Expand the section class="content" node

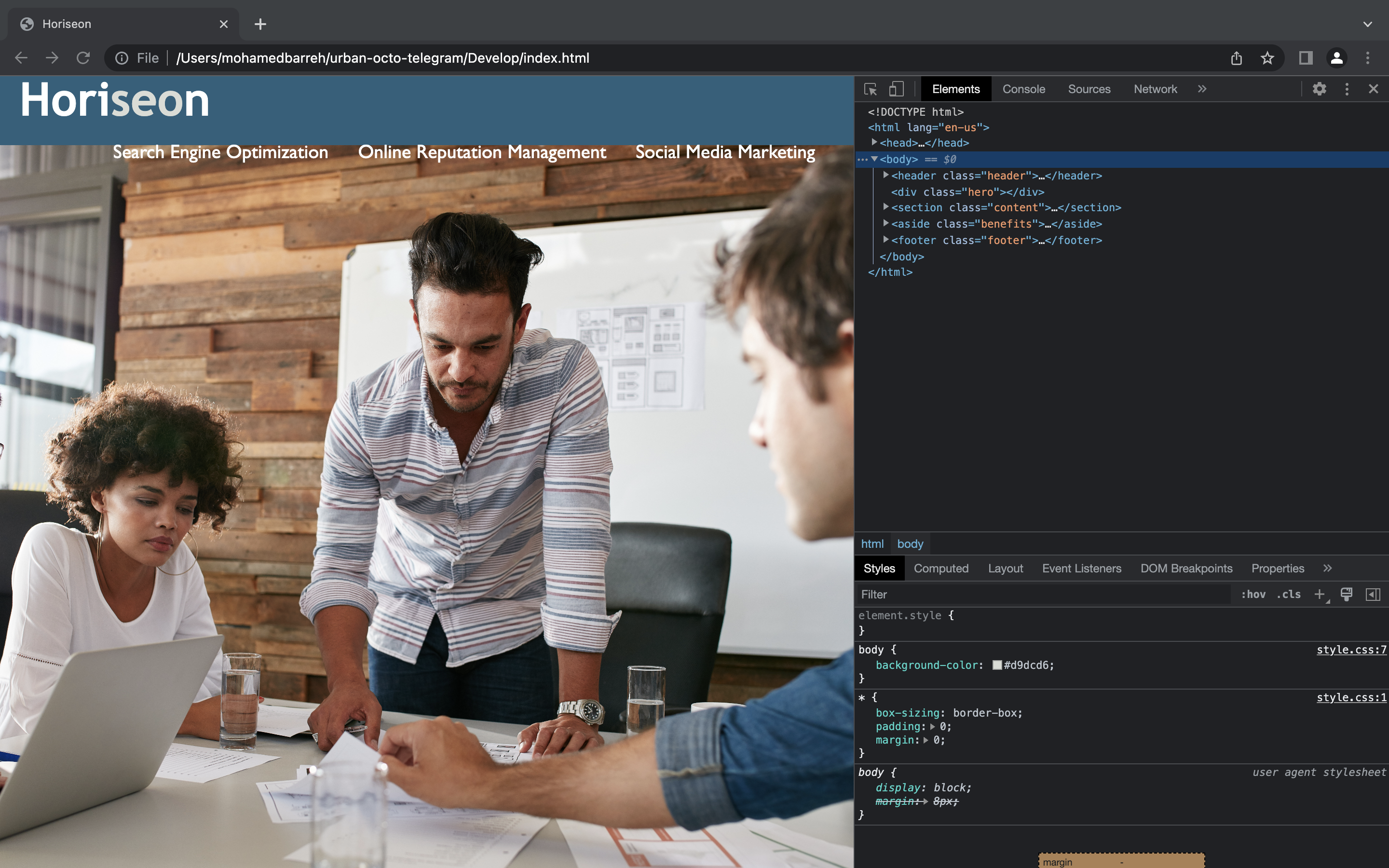[x=885, y=207]
